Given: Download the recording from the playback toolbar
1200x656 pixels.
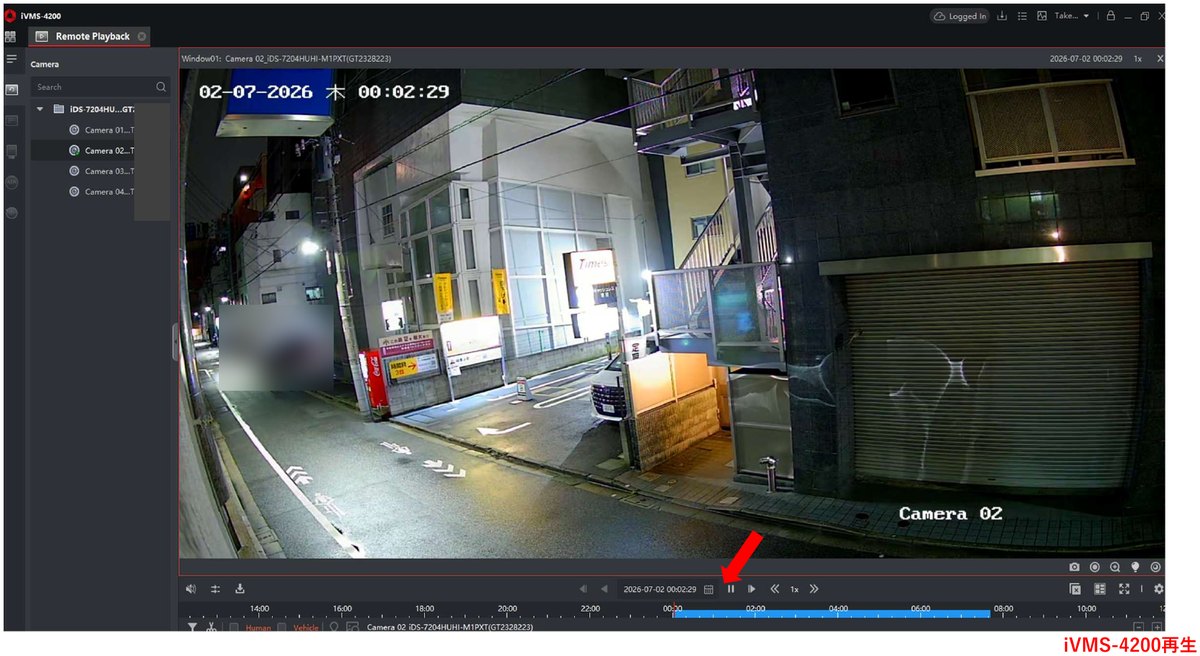Looking at the screenshot, I should (240, 589).
